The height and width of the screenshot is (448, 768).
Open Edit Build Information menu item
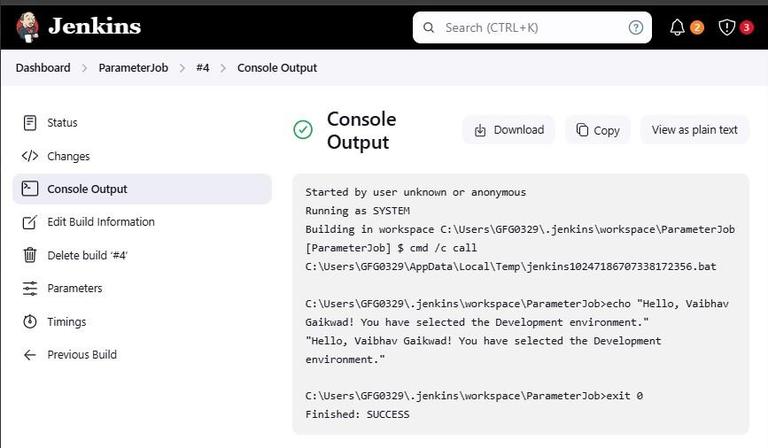coord(101,222)
